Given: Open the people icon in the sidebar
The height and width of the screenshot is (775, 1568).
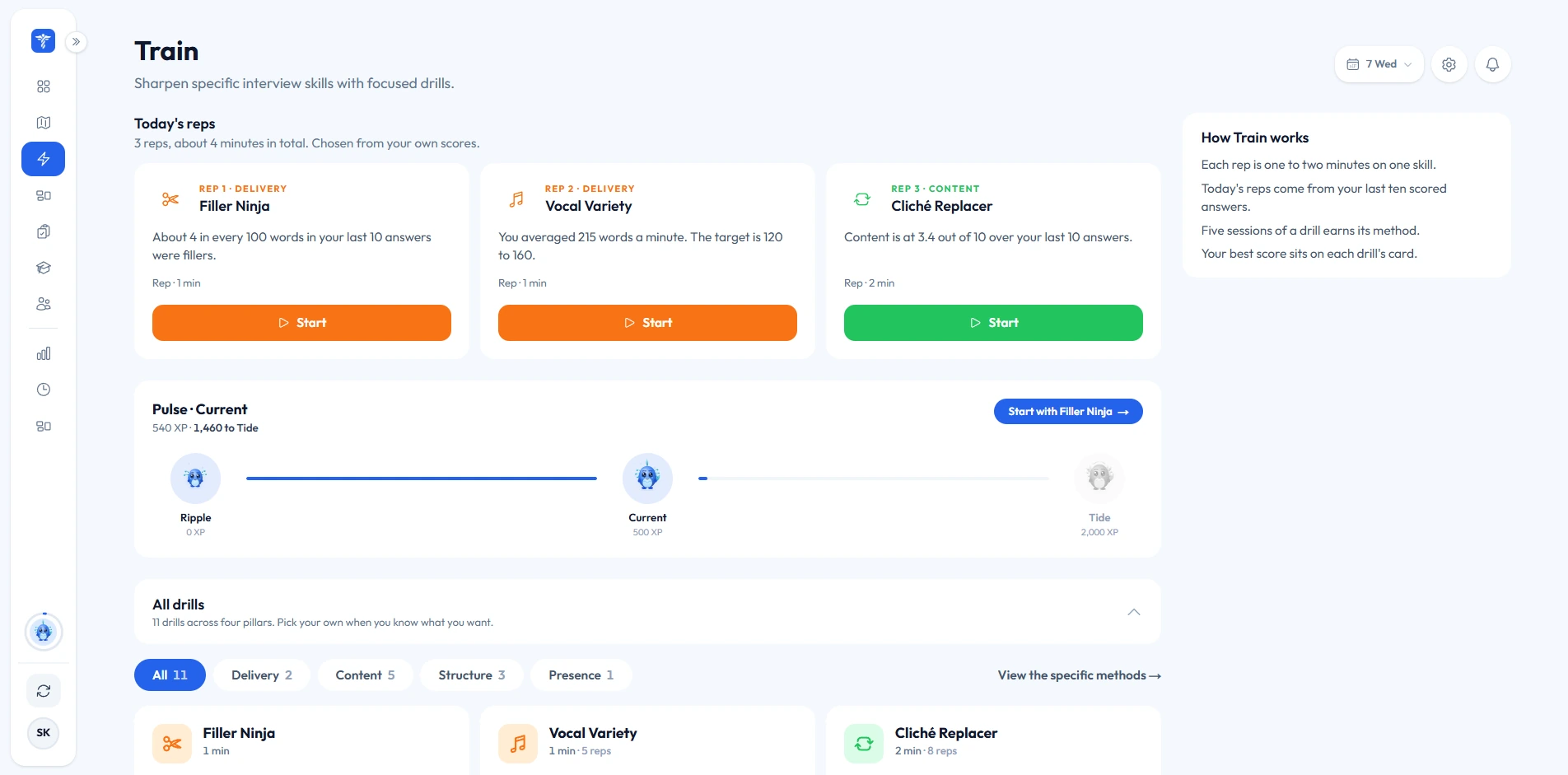Looking at the screenshot, I should point(44,304).
